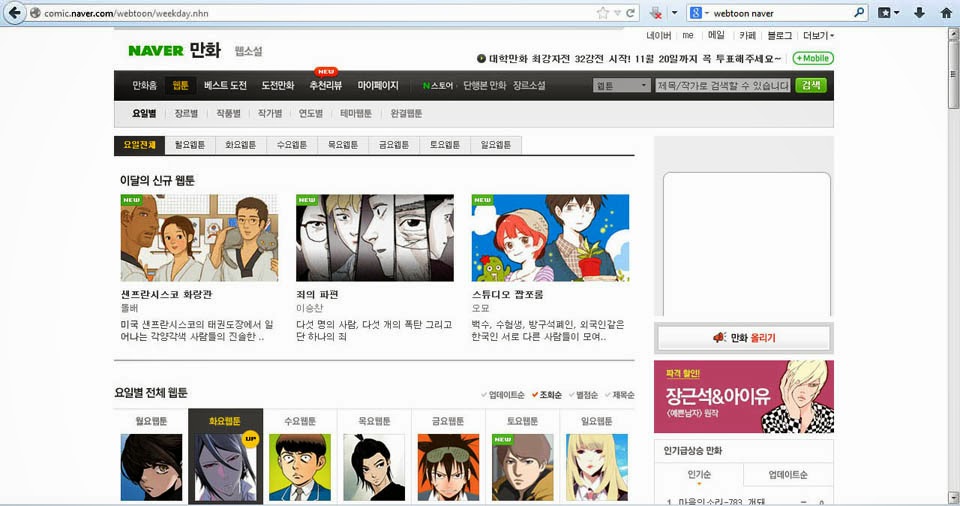Click the vertical scrollbar down arrow

click(x=954, y=497)
